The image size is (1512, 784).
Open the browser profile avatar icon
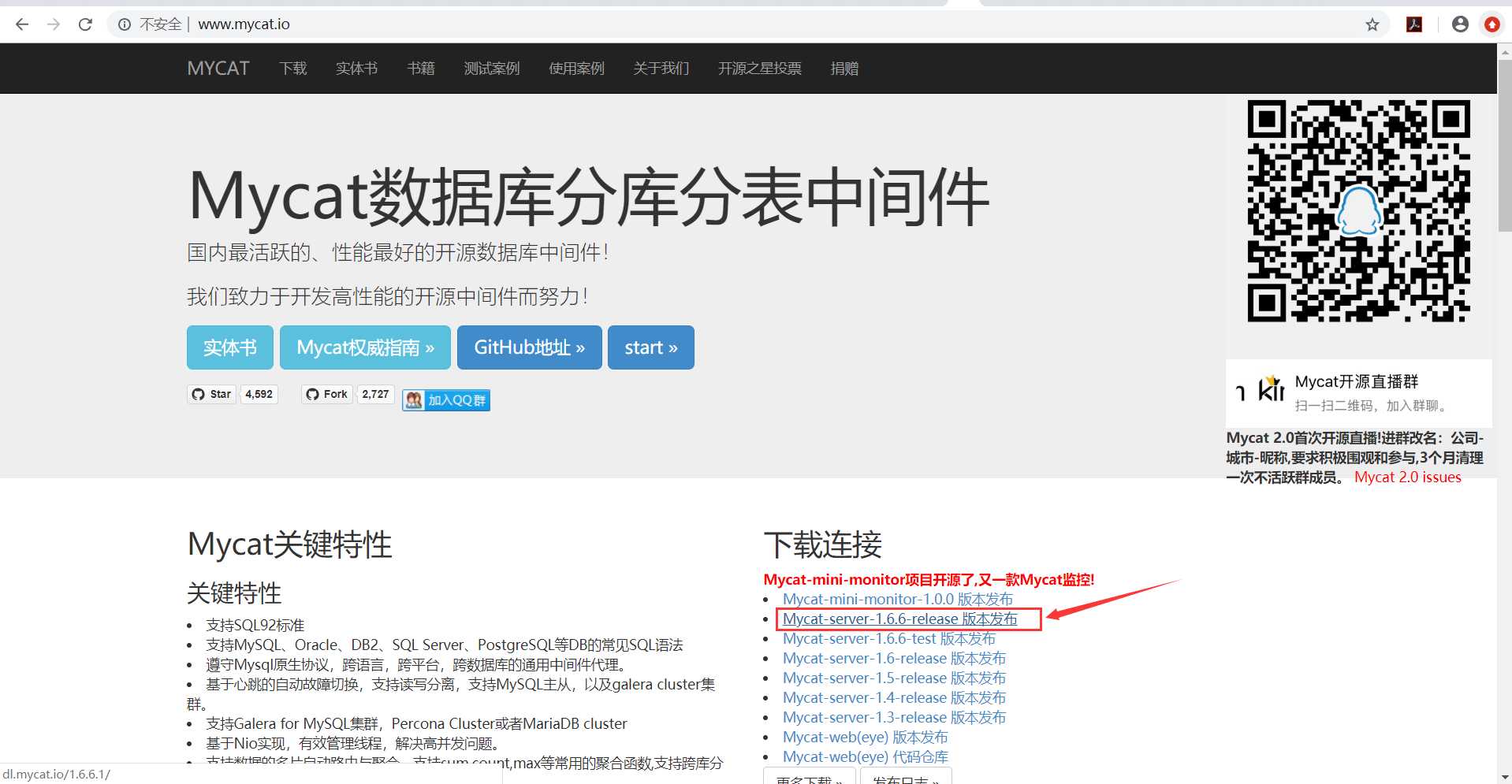[x=1460, y=24]
